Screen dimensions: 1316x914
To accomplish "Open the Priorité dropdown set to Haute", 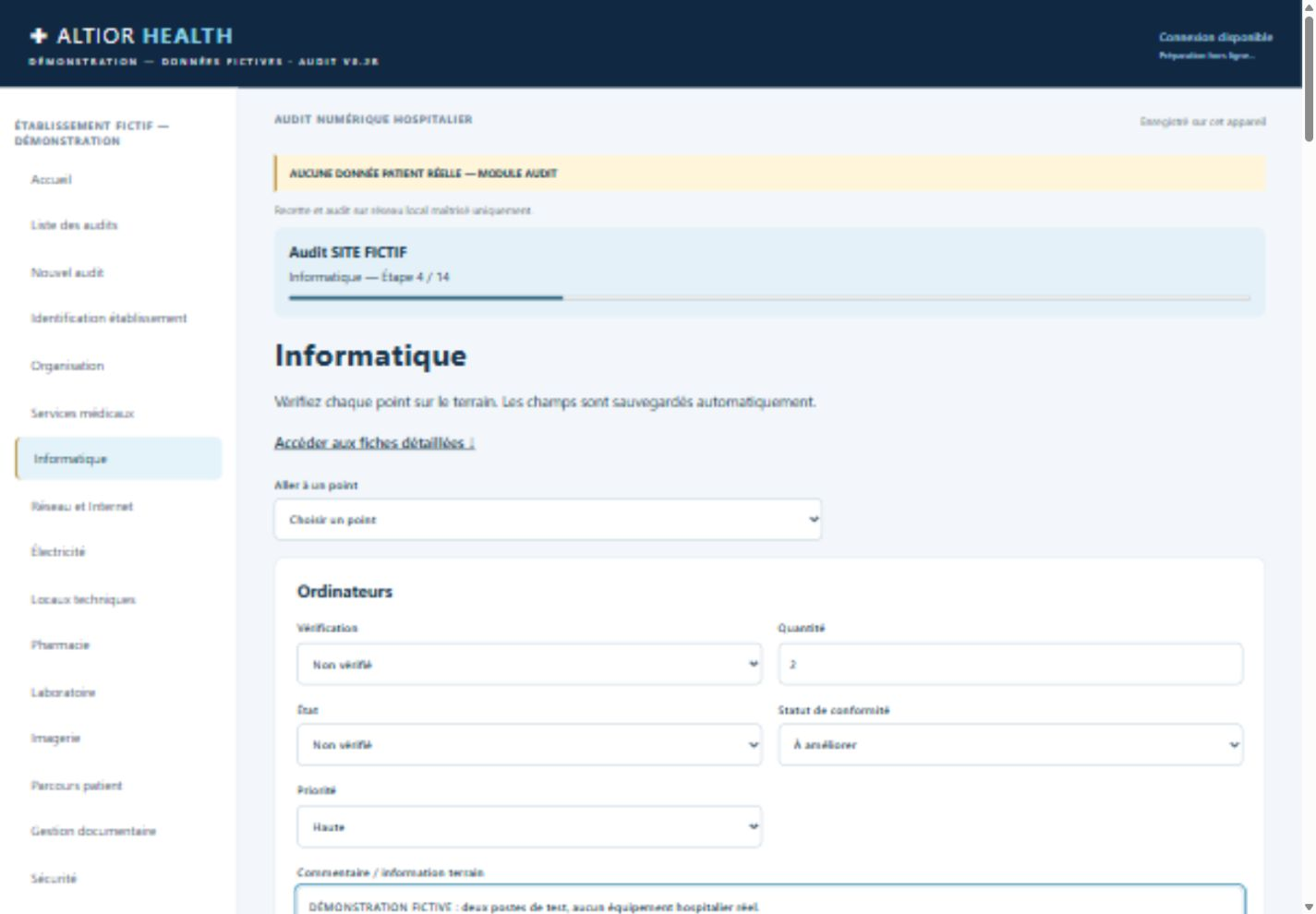I will (529, 827).
